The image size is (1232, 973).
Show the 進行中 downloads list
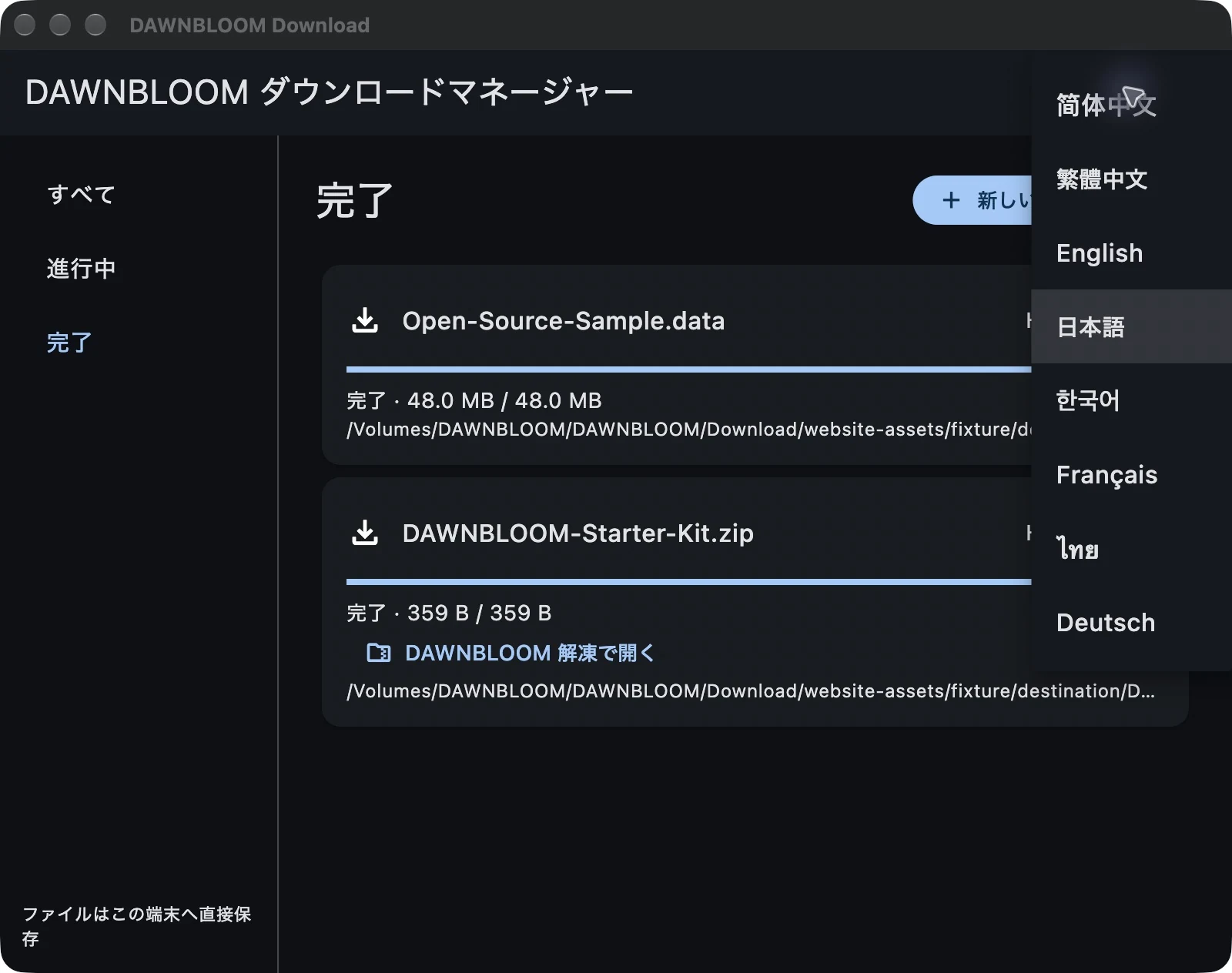[81, 268]
